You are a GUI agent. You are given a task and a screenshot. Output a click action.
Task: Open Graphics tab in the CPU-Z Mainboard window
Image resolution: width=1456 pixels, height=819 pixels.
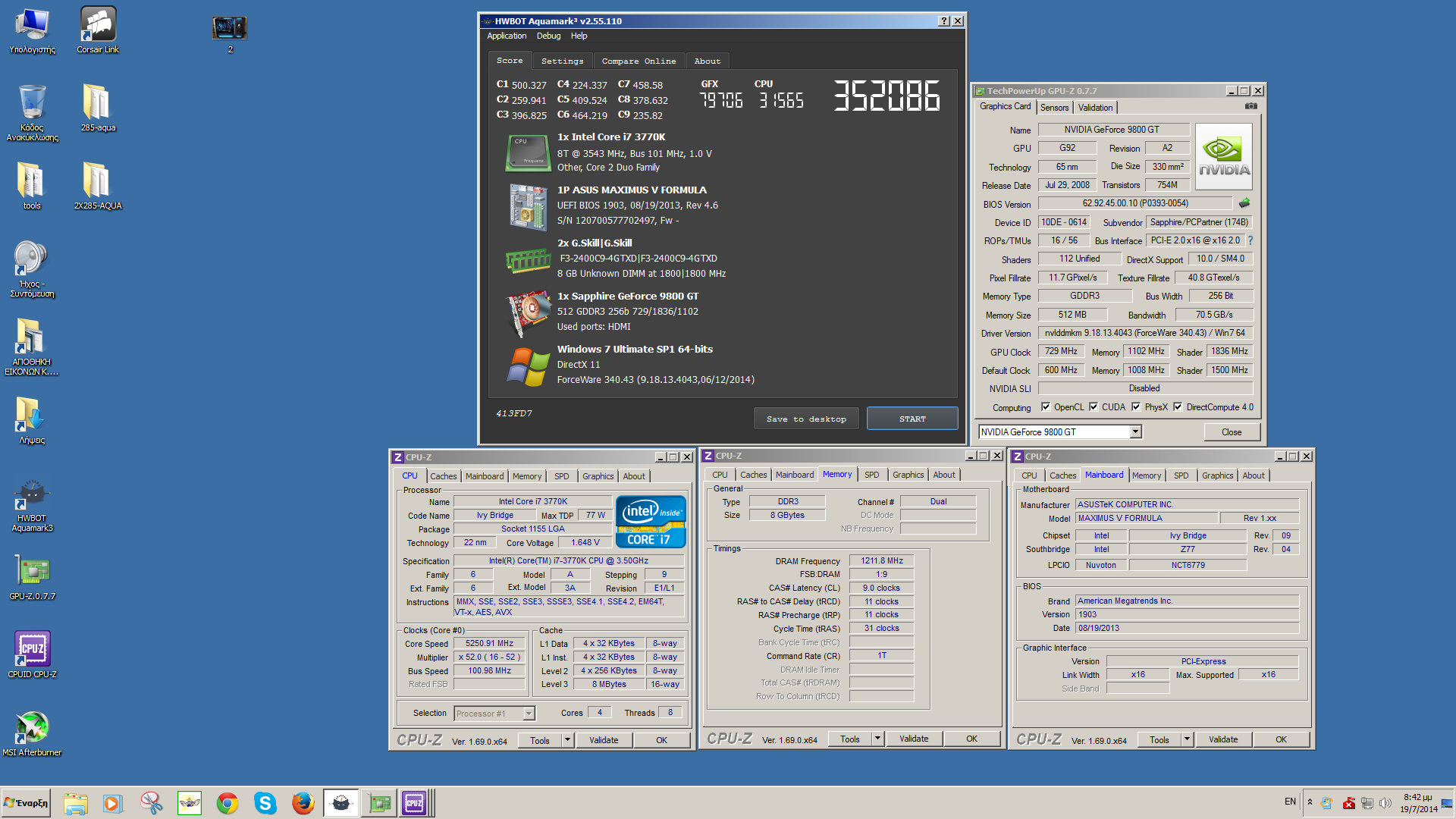click(x=1217, y=475)
